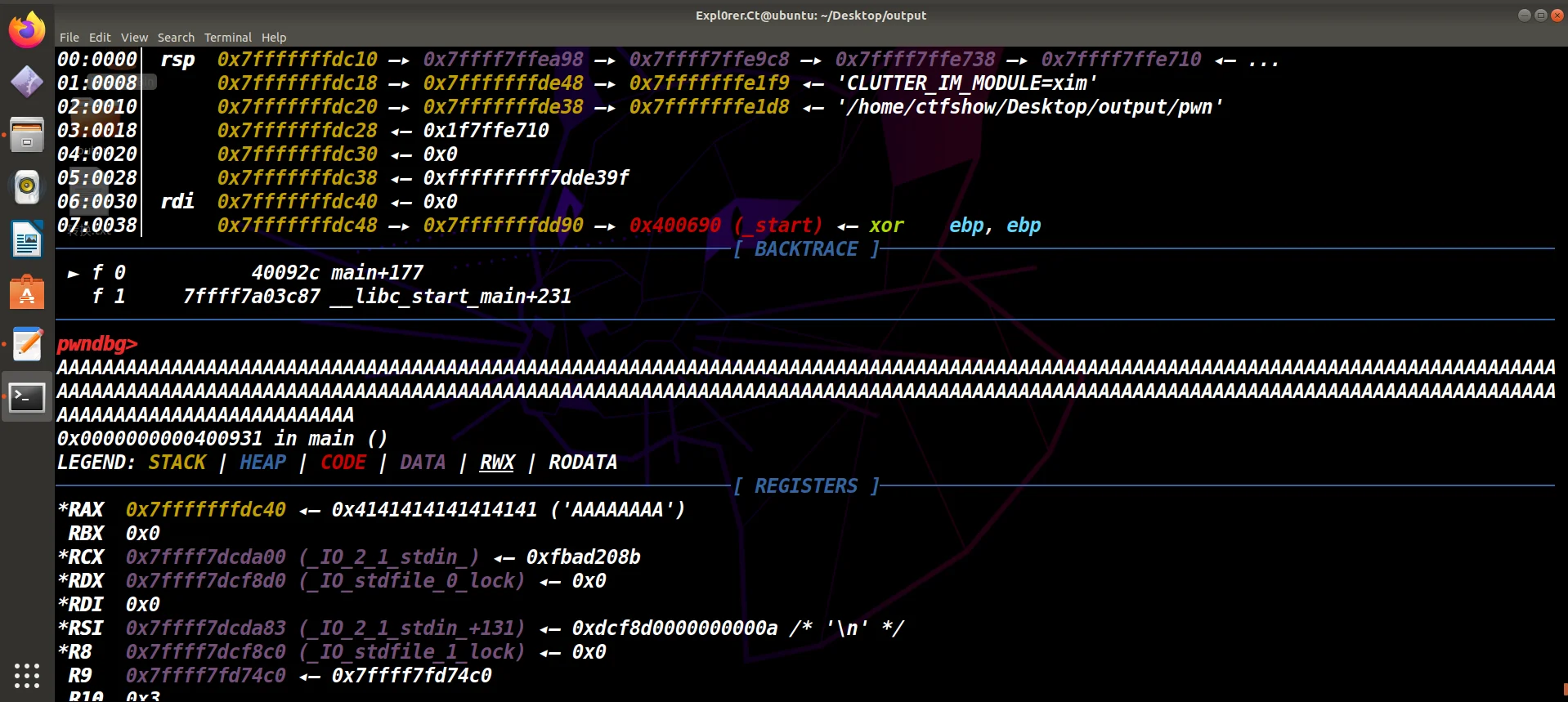The height and width of the screenshot is (702, 1568).
Task: Open the File menu
Action: [x=69, y=38]
